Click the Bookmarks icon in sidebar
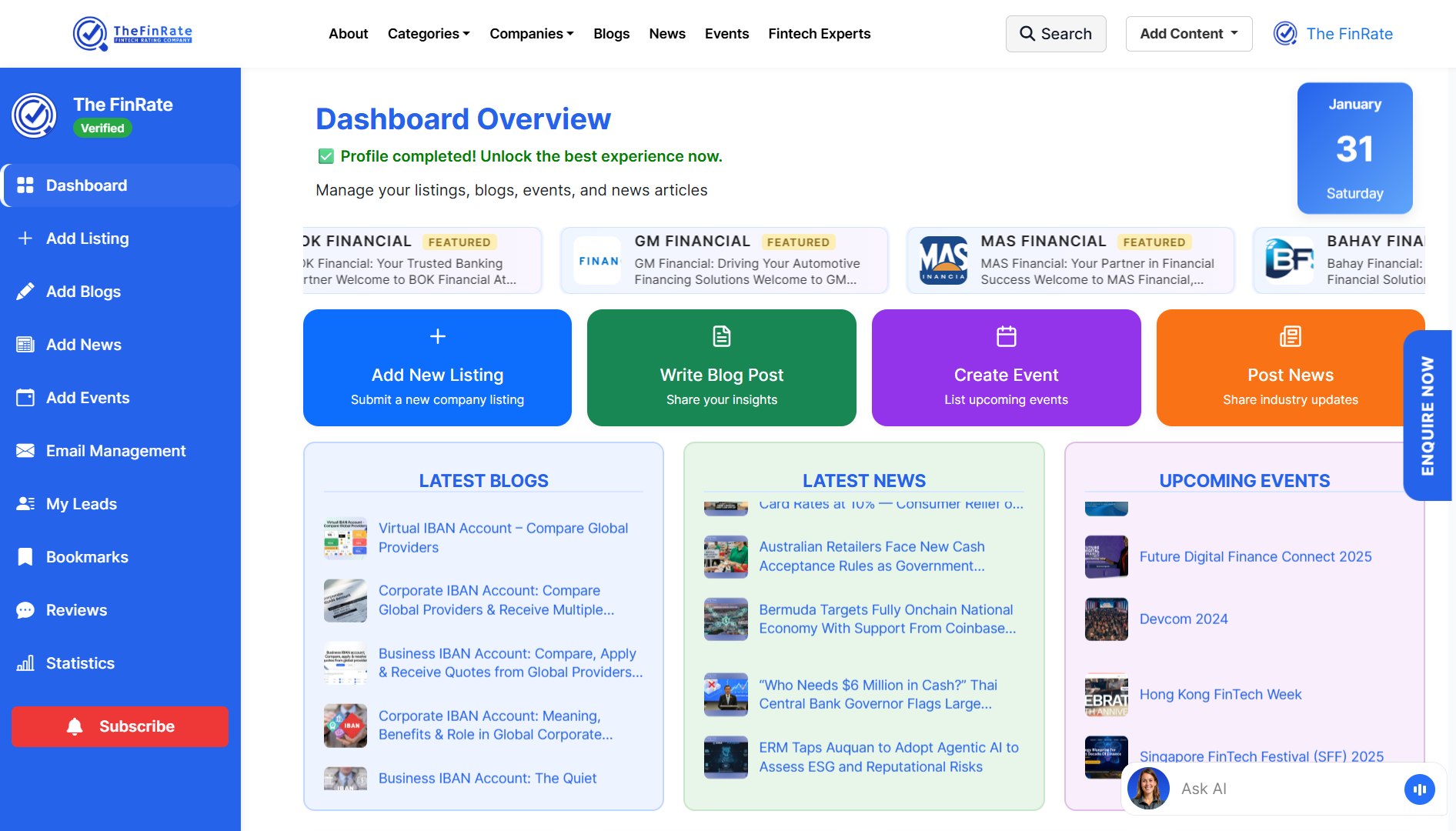This screenshot has height=831, width=1456. coord(25,557)
